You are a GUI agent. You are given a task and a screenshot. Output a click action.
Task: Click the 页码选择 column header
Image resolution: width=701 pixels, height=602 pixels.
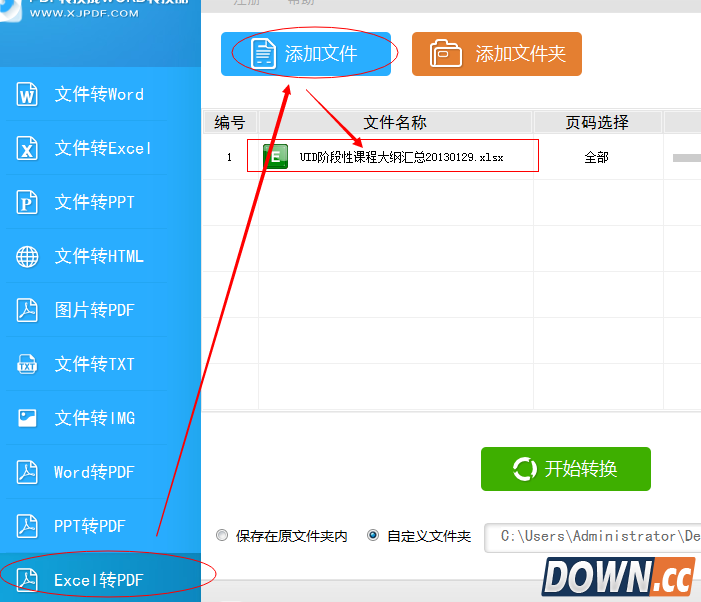(597, 122)
